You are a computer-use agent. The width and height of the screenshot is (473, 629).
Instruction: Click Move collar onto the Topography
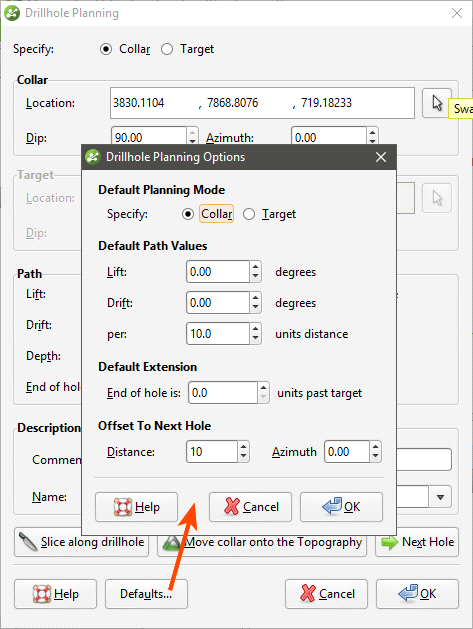point(262,542)
